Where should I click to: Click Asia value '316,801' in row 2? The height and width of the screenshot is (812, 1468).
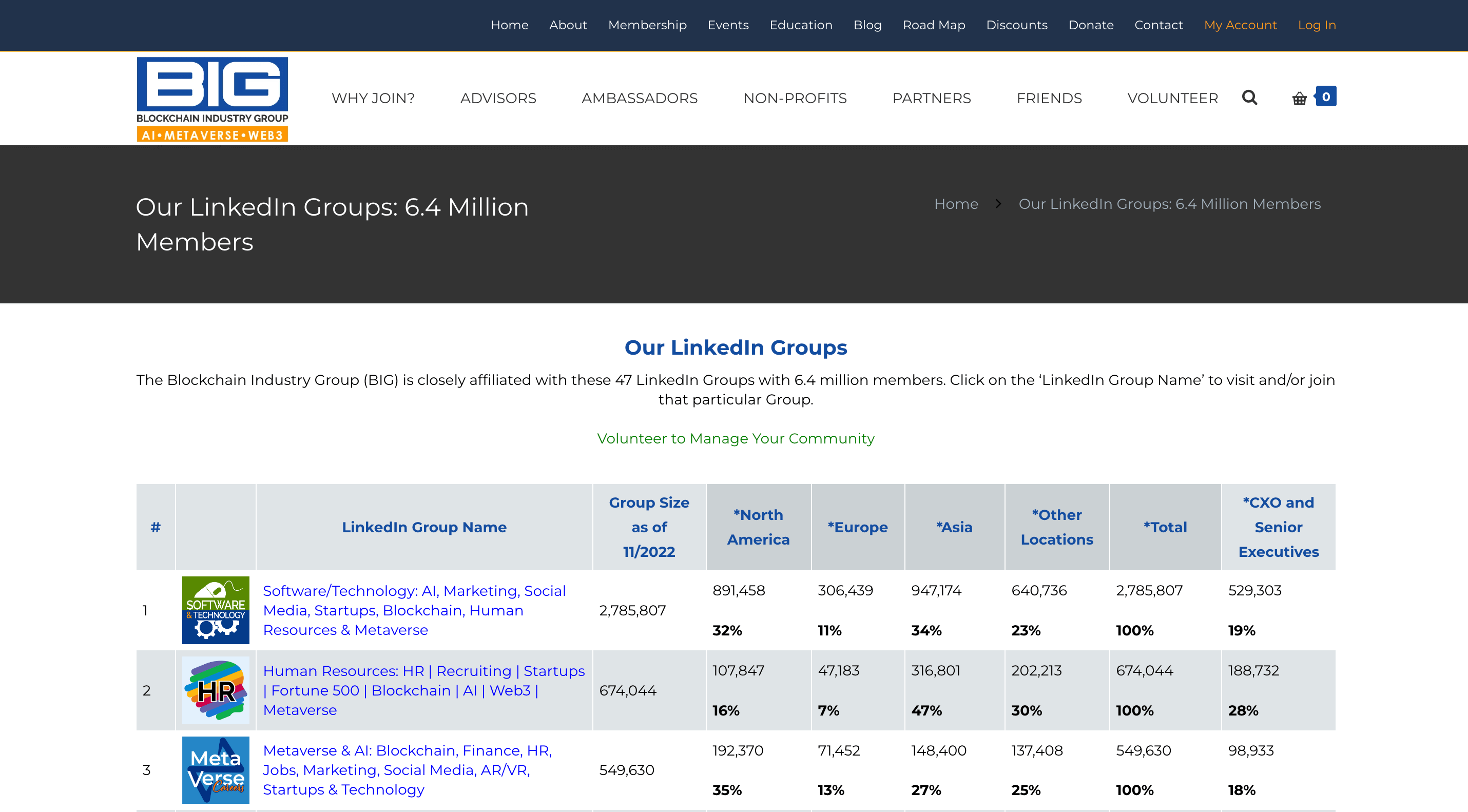coord(936,671)
